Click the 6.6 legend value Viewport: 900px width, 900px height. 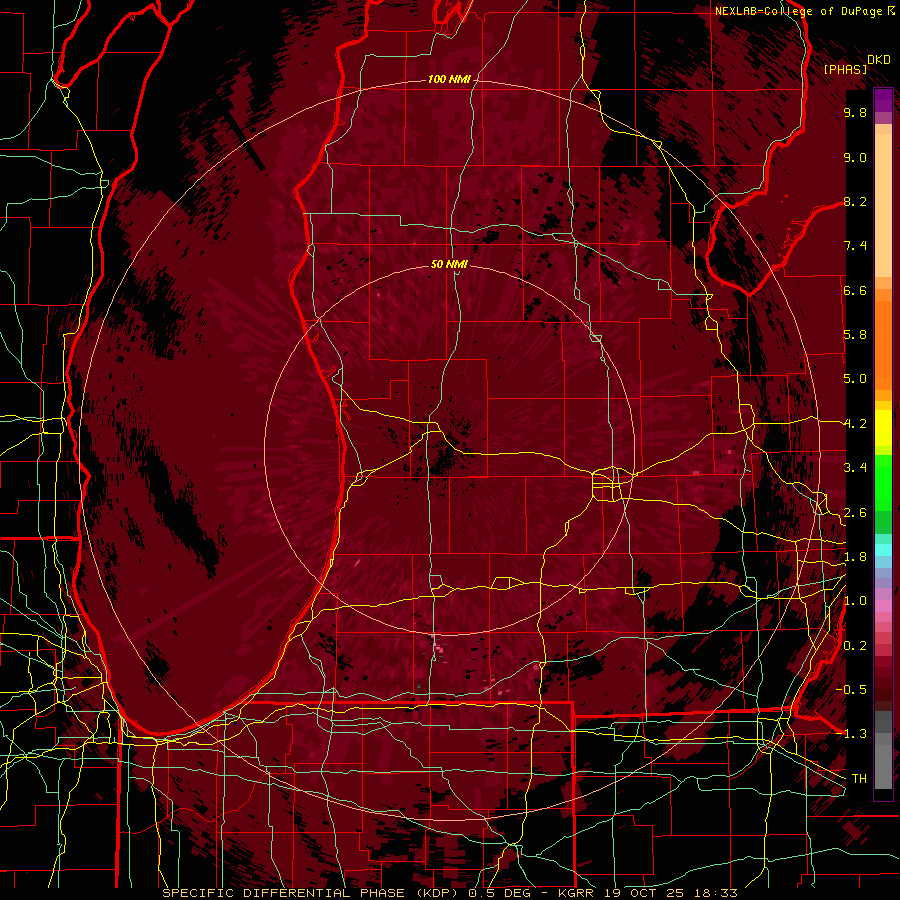click(x=855, y=290)
